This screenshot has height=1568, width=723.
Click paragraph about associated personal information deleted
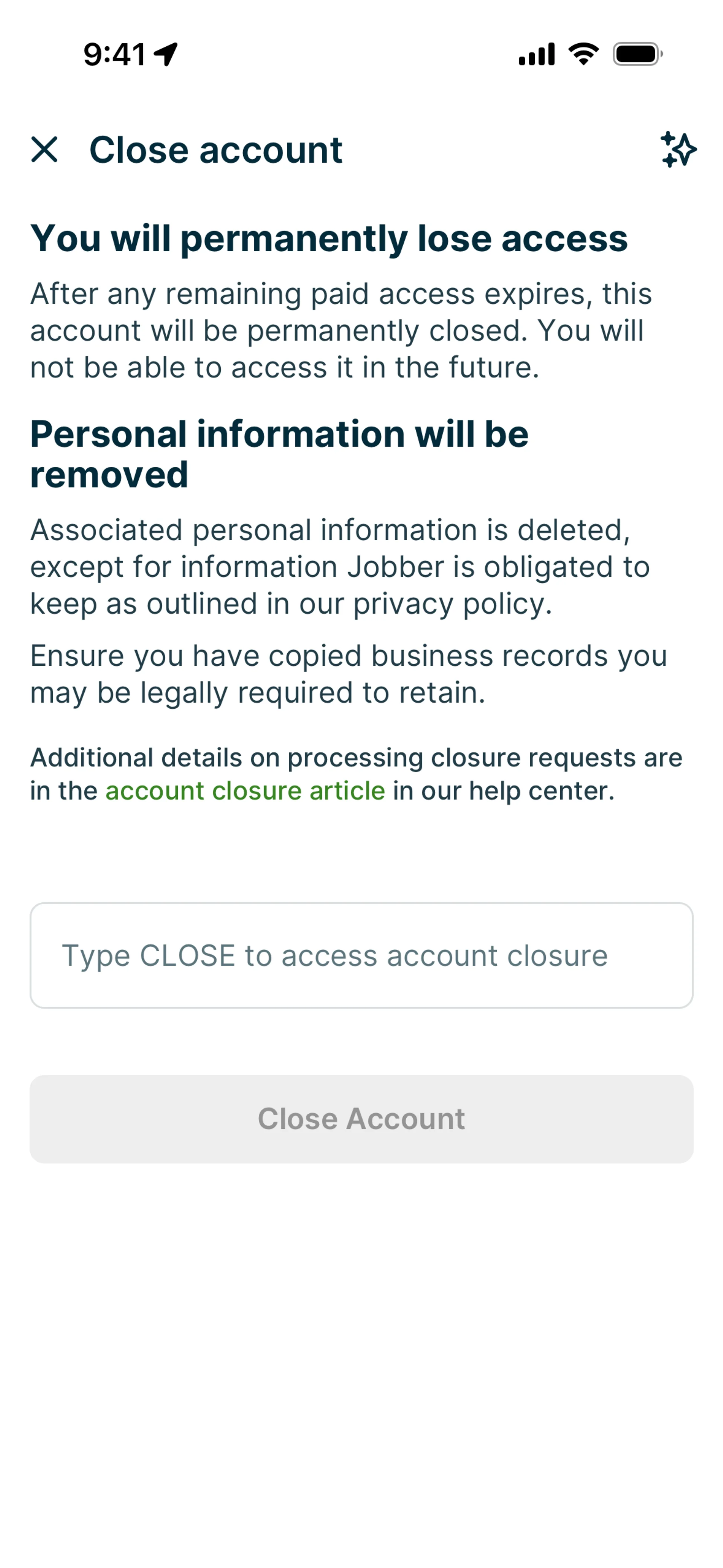tap(340, 567)
